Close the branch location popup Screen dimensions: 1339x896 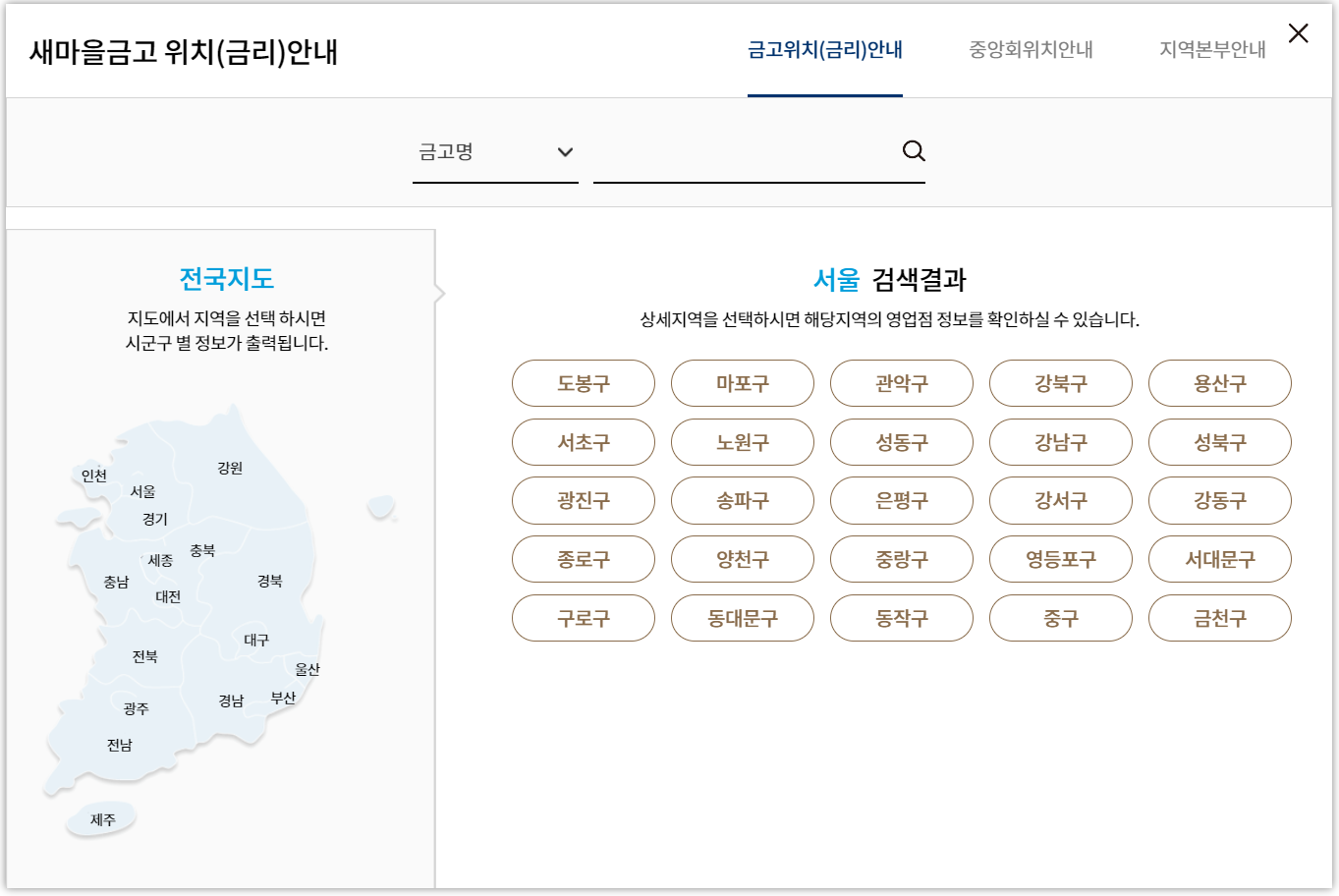pyautogui.click(x=1298, y=32)
